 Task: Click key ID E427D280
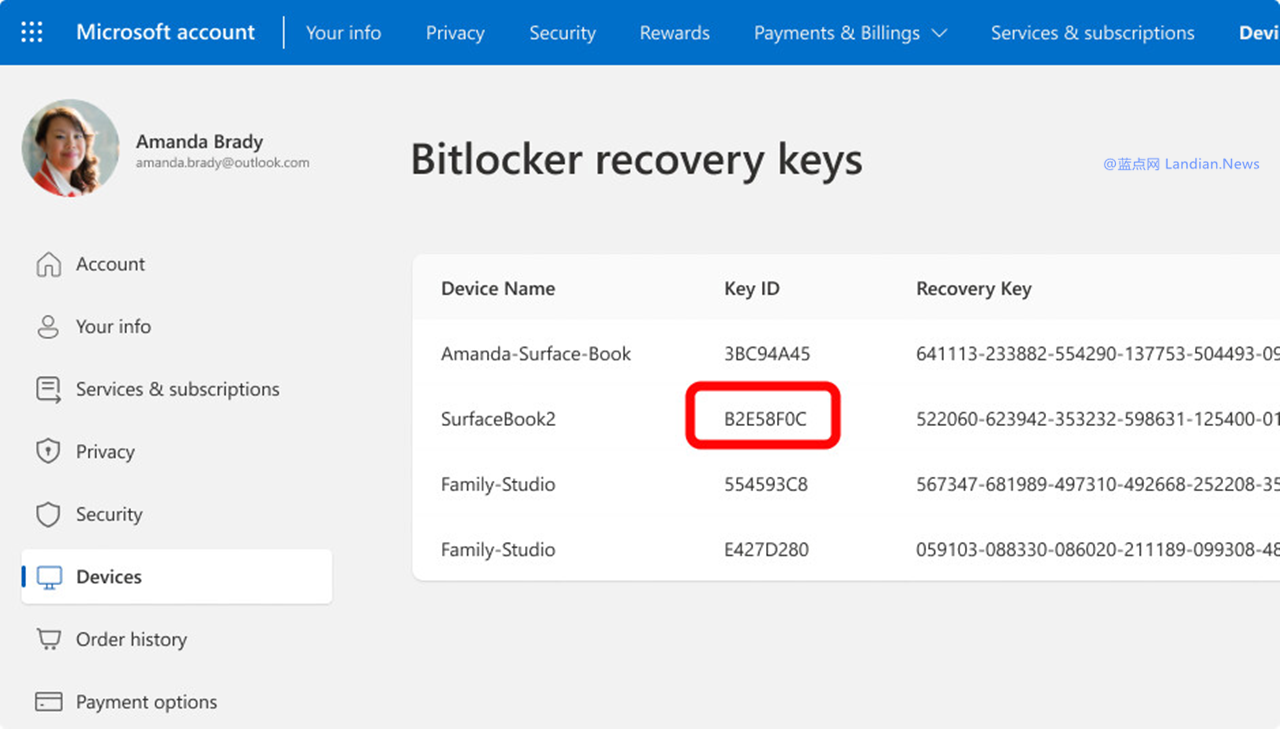click(766, 550)
